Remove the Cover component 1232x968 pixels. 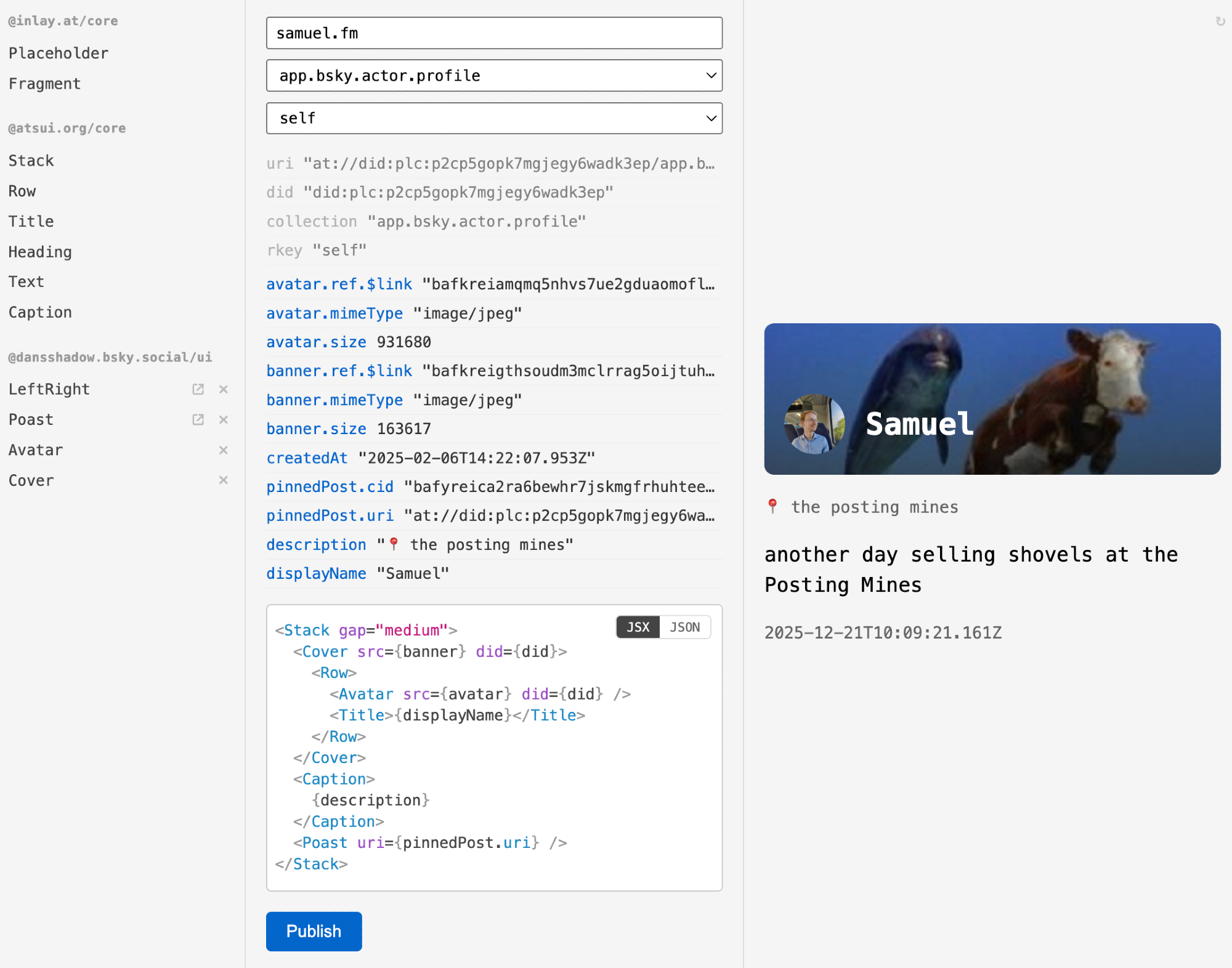(x=224, y=480)
